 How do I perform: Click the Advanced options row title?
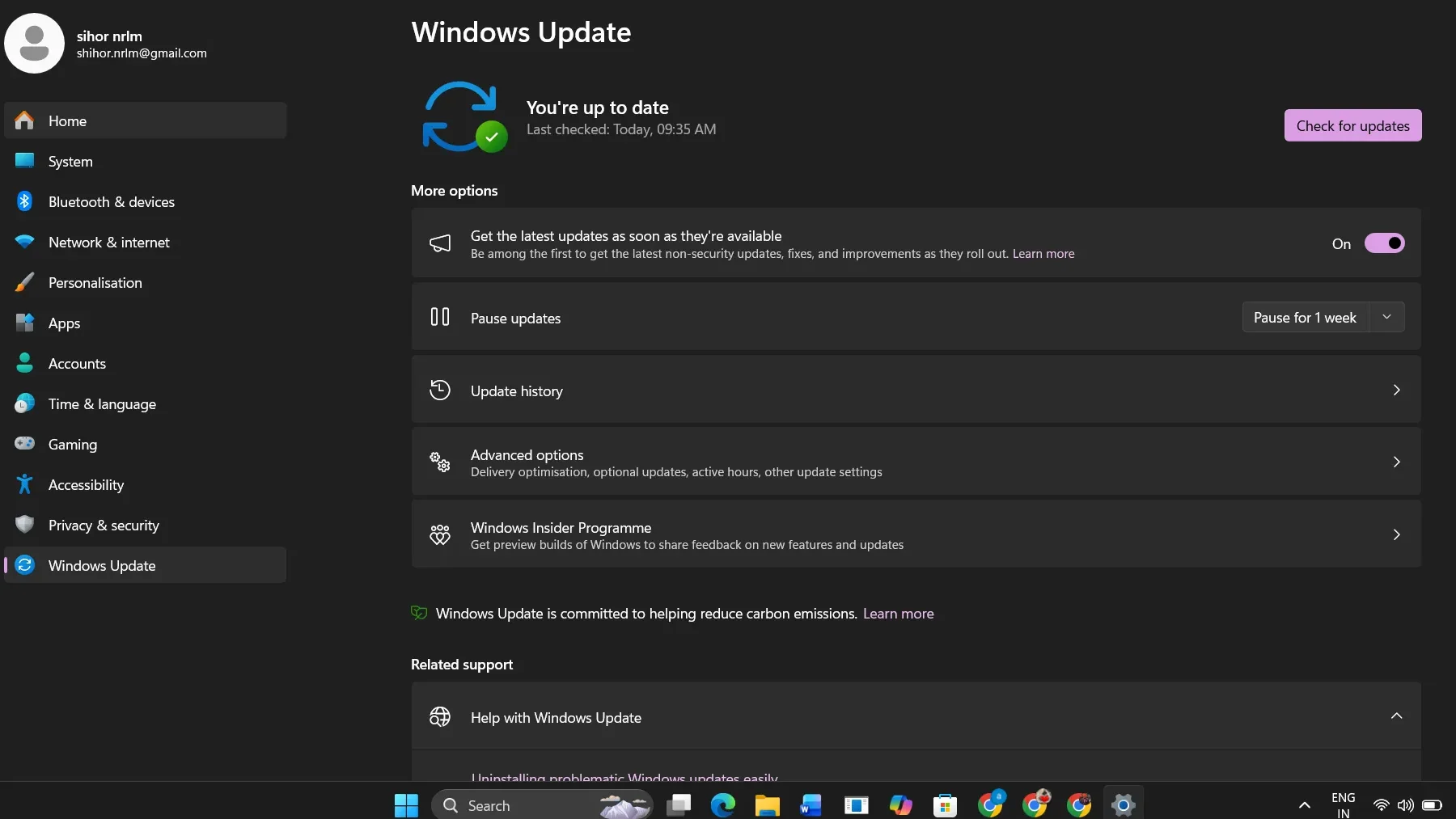(527, 455)
